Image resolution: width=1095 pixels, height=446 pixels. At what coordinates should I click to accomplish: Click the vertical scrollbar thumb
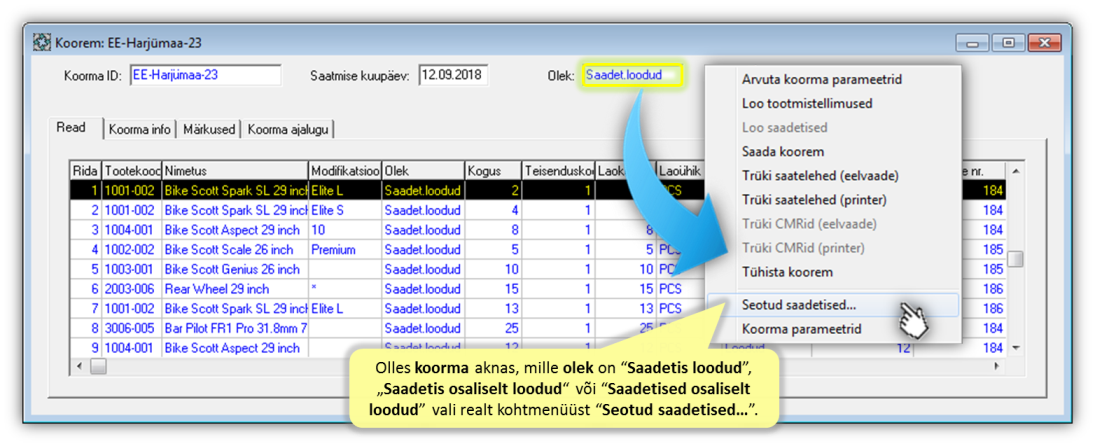tap(1015, 259)
